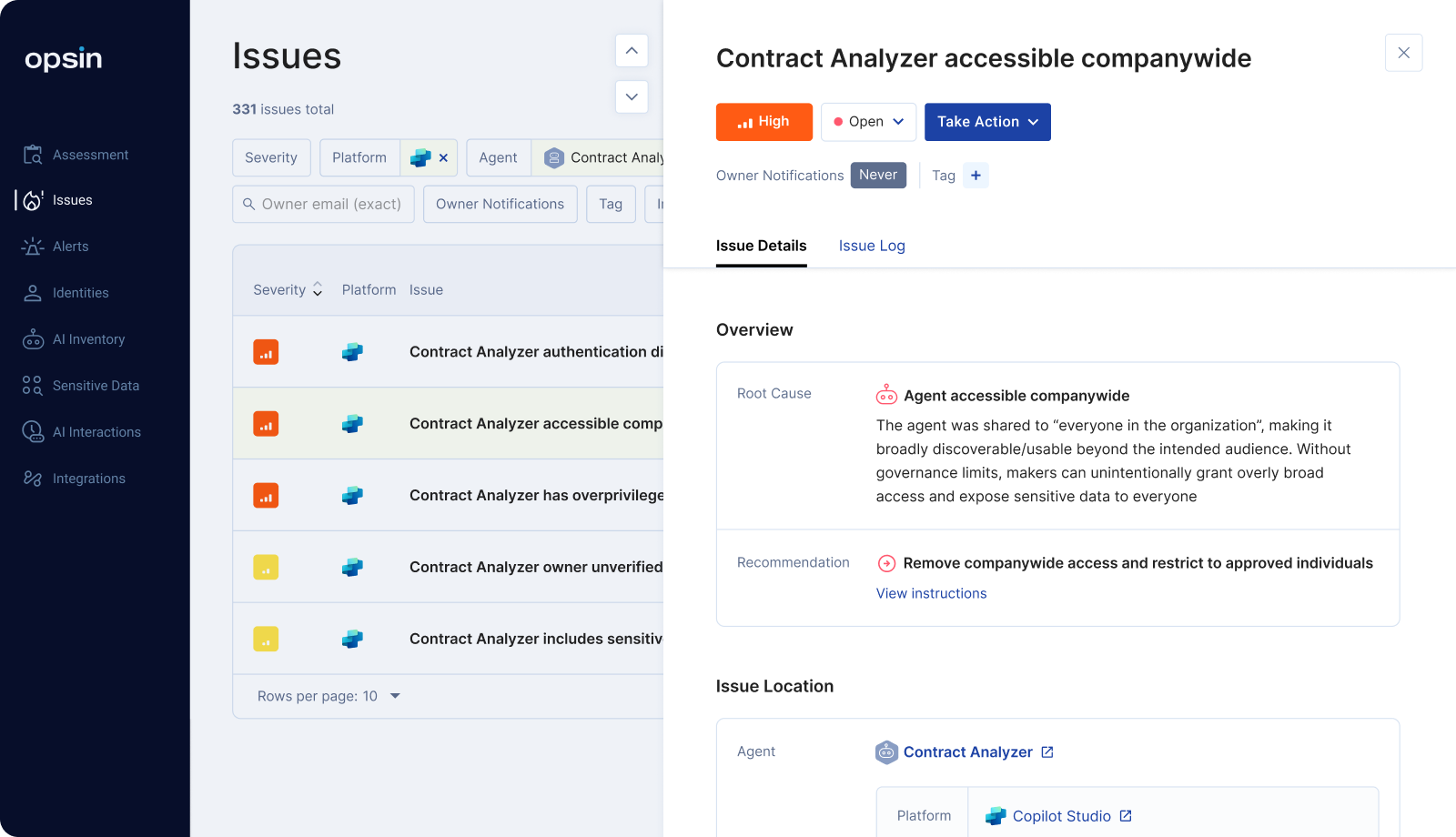The height and width of the screenshot is (837, 1456).
Task: Remove the Copilot Studio platform filter via its X
Action: pyautogui.click(x=443, y=156)
